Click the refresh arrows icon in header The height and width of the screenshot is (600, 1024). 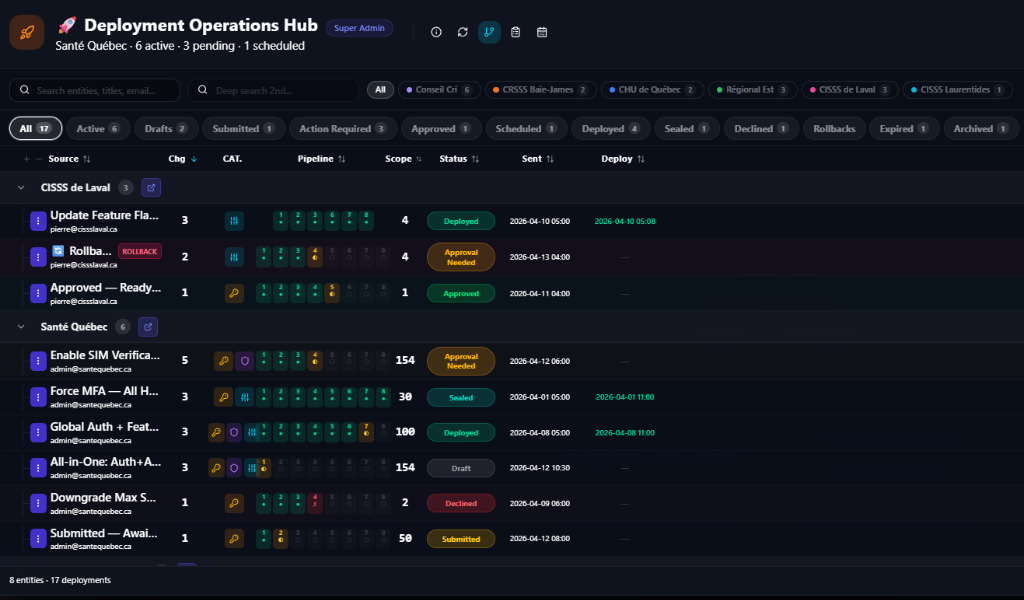[462, 32]
